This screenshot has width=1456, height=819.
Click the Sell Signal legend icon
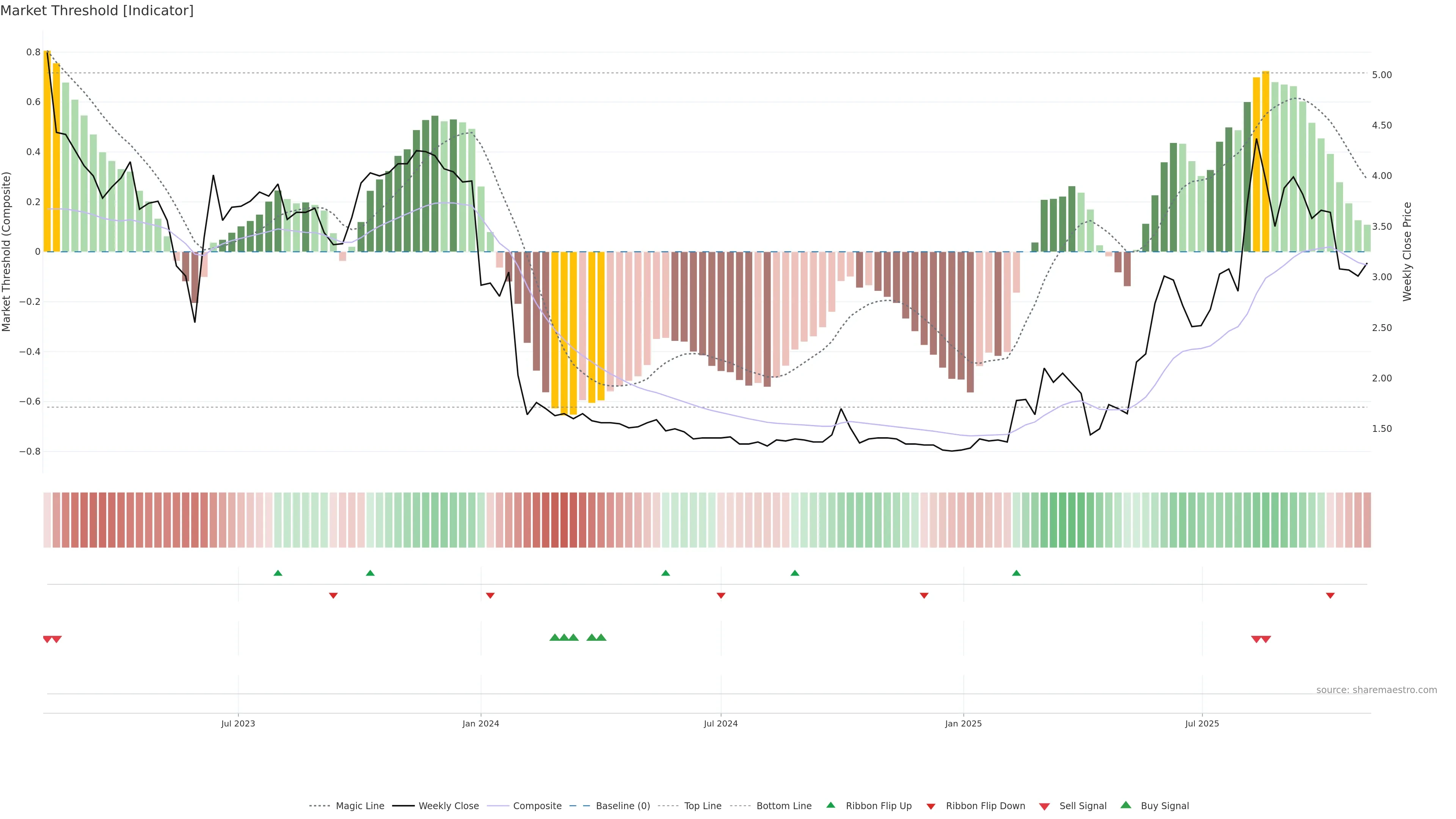point(1045,806)
